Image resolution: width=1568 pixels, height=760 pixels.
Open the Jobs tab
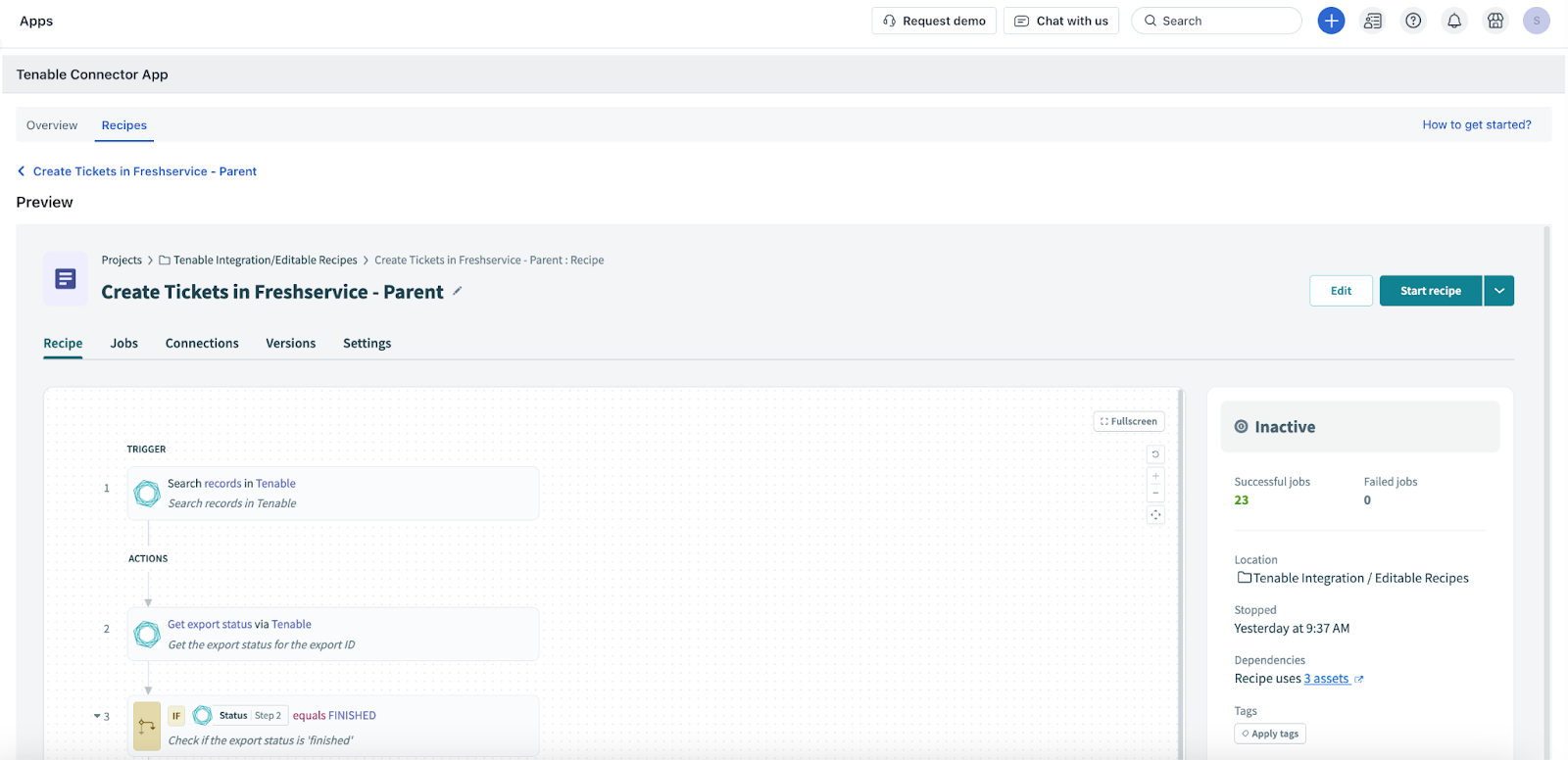pyautogui.click(x=123, y=344)
